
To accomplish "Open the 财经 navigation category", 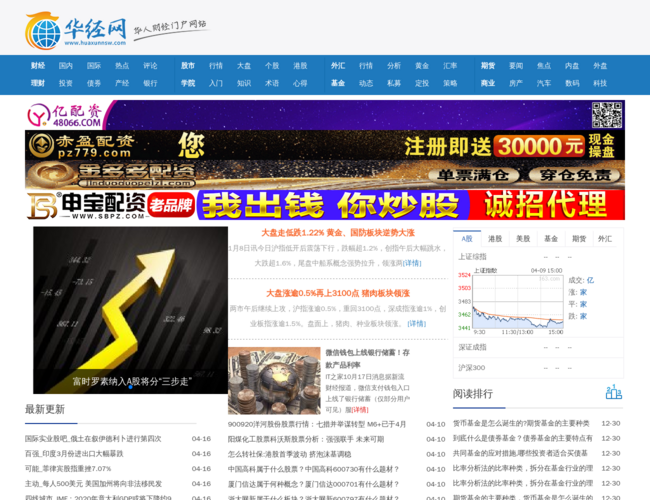I will (38, 66).
